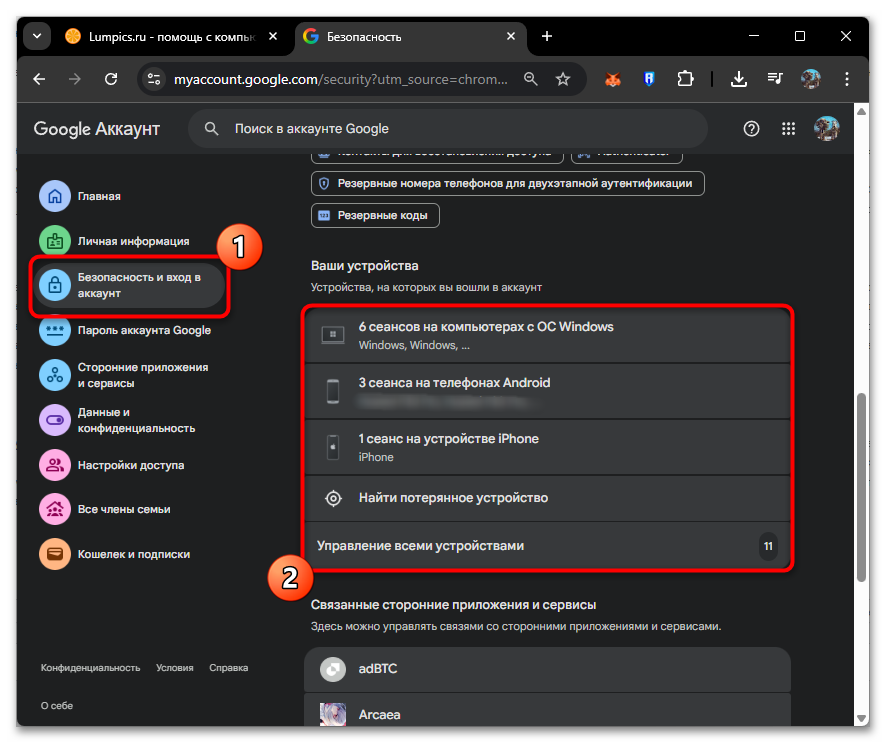This screenshot has width=886, height=743.
Task: Click Условия footer link
Action: pos(175,668)
